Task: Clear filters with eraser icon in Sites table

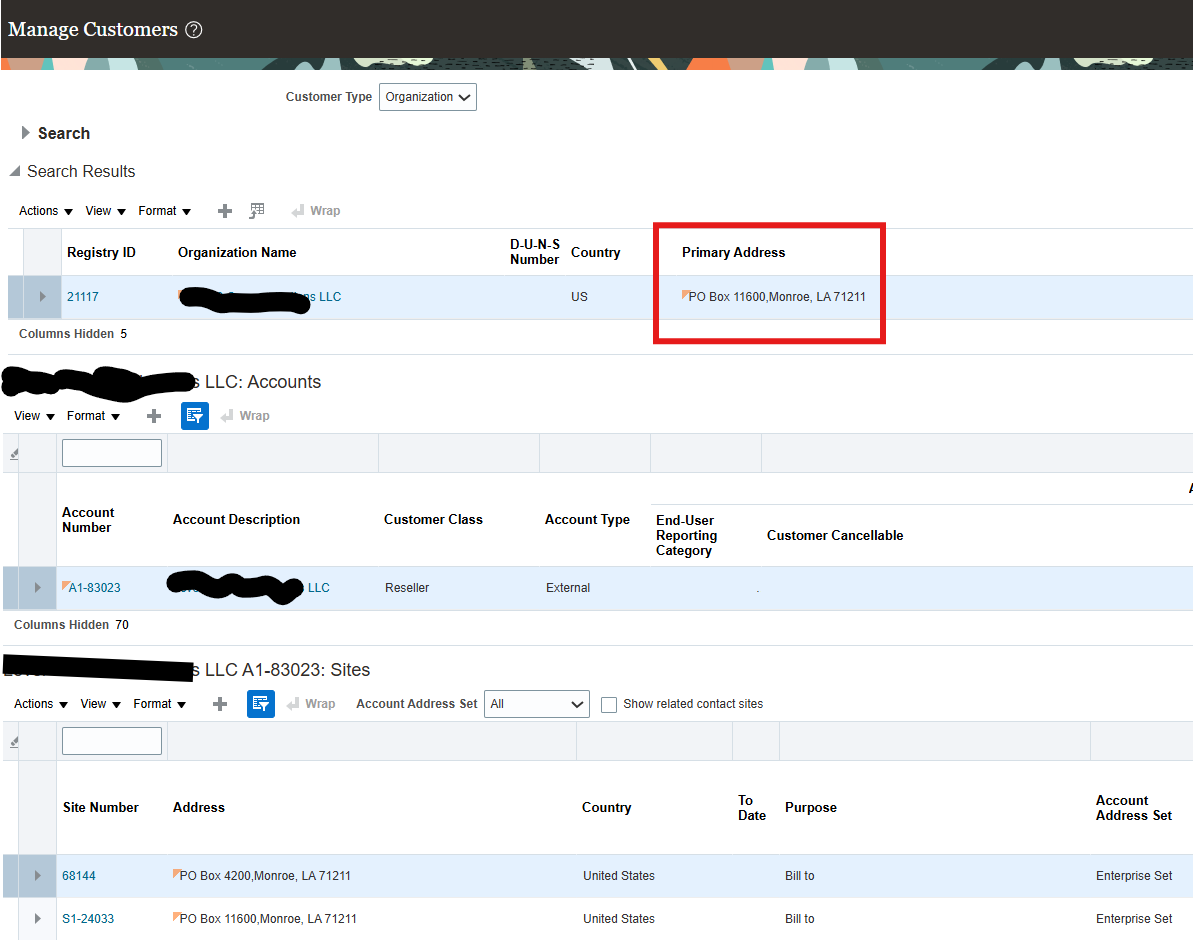Action: pos(14,742)
